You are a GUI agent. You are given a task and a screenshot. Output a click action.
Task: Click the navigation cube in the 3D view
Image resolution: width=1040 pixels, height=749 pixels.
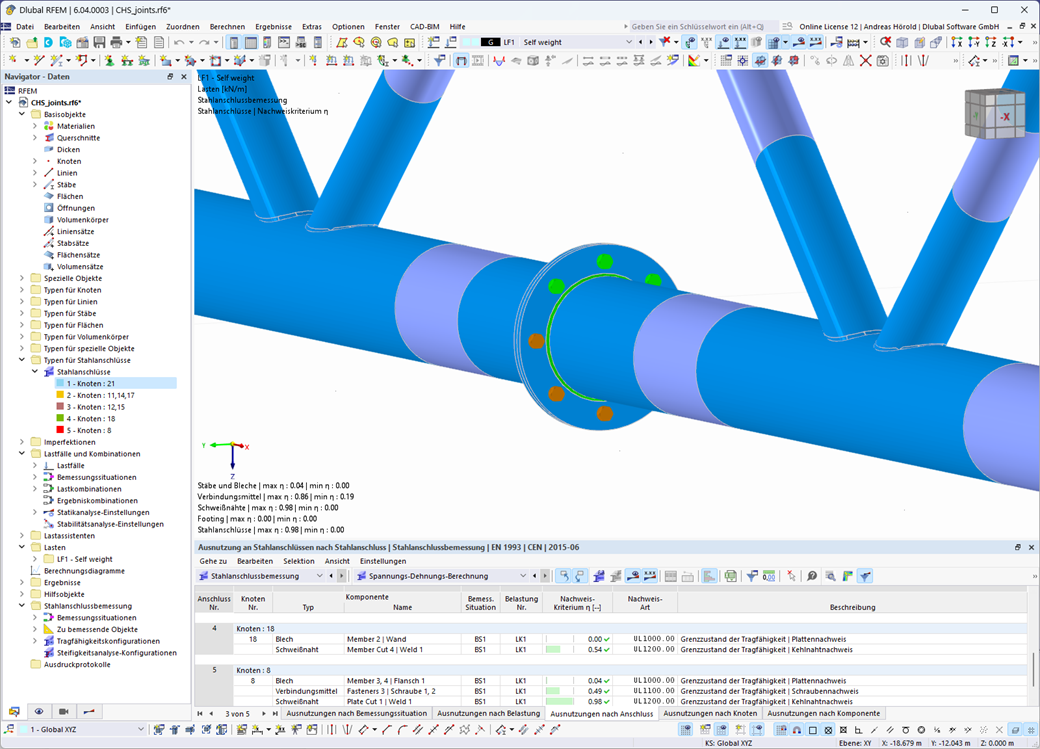pyautogui.click(x=993, y=114)
